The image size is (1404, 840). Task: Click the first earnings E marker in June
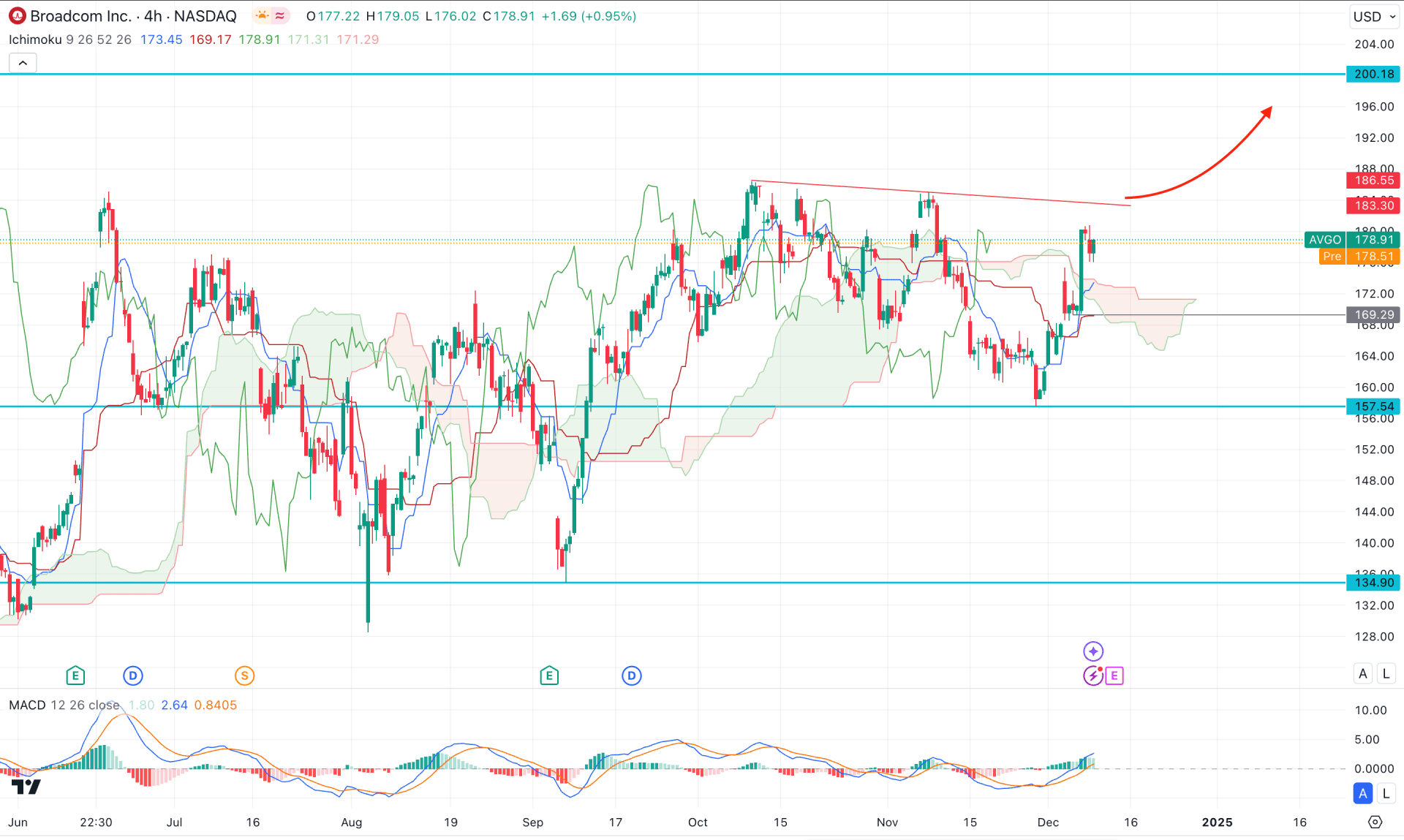click(x=75, y=676)
